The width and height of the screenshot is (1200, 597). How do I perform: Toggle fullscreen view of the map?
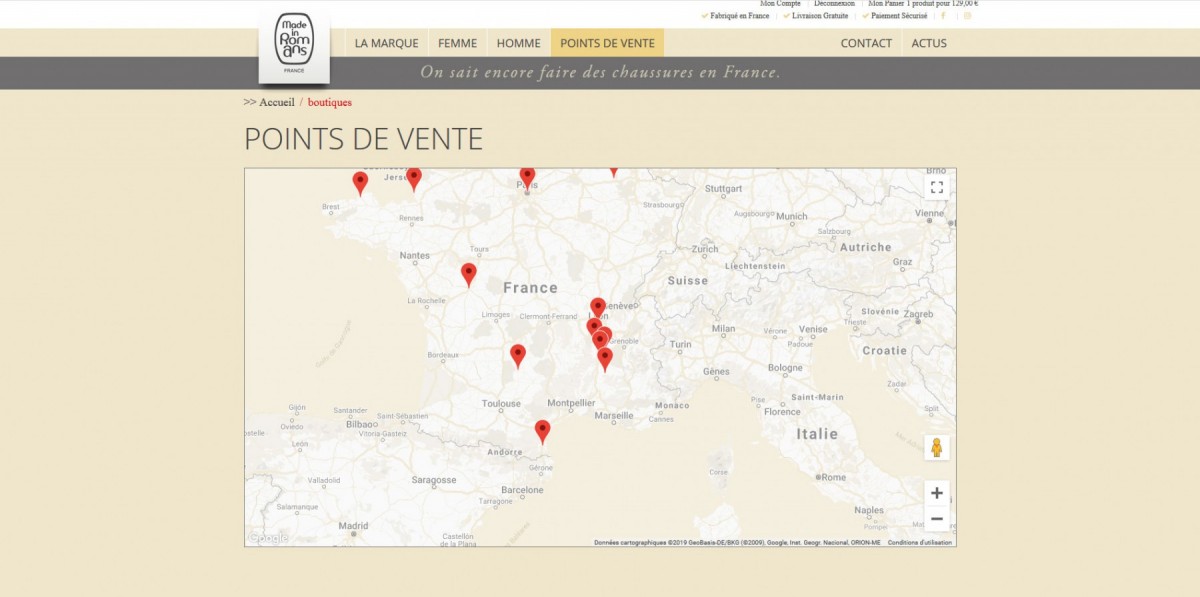point(937,187)
